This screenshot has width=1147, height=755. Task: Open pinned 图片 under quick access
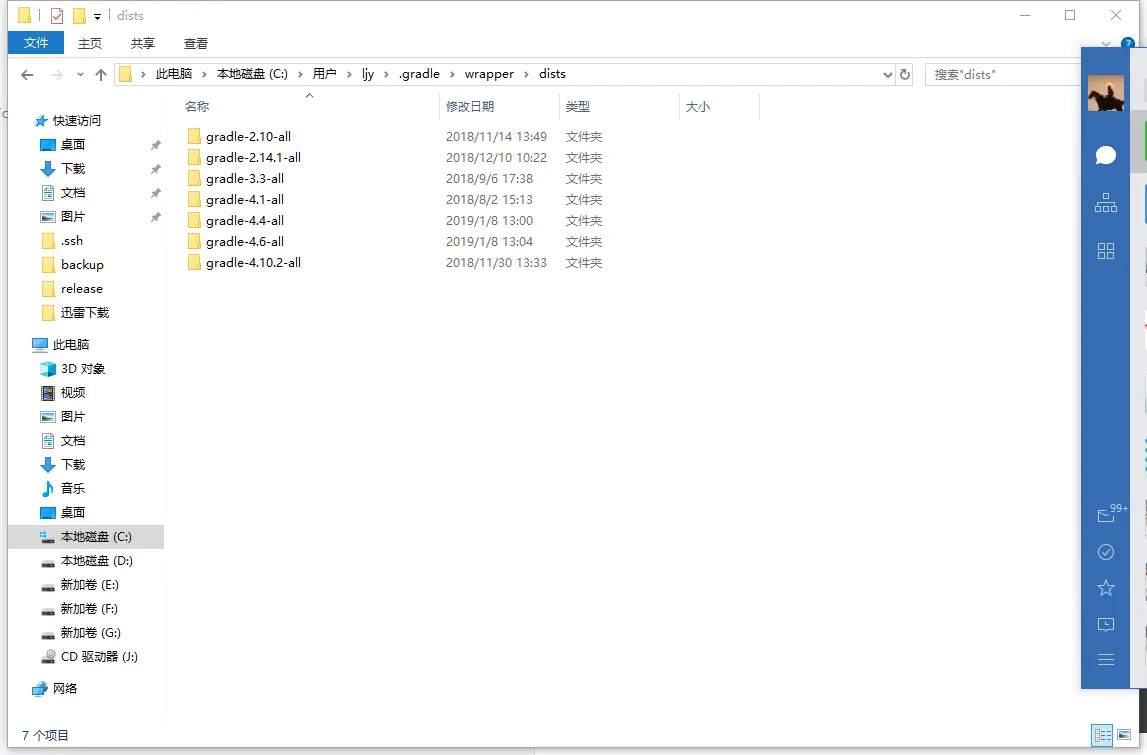pyautogui.click(x=72, y=217)
